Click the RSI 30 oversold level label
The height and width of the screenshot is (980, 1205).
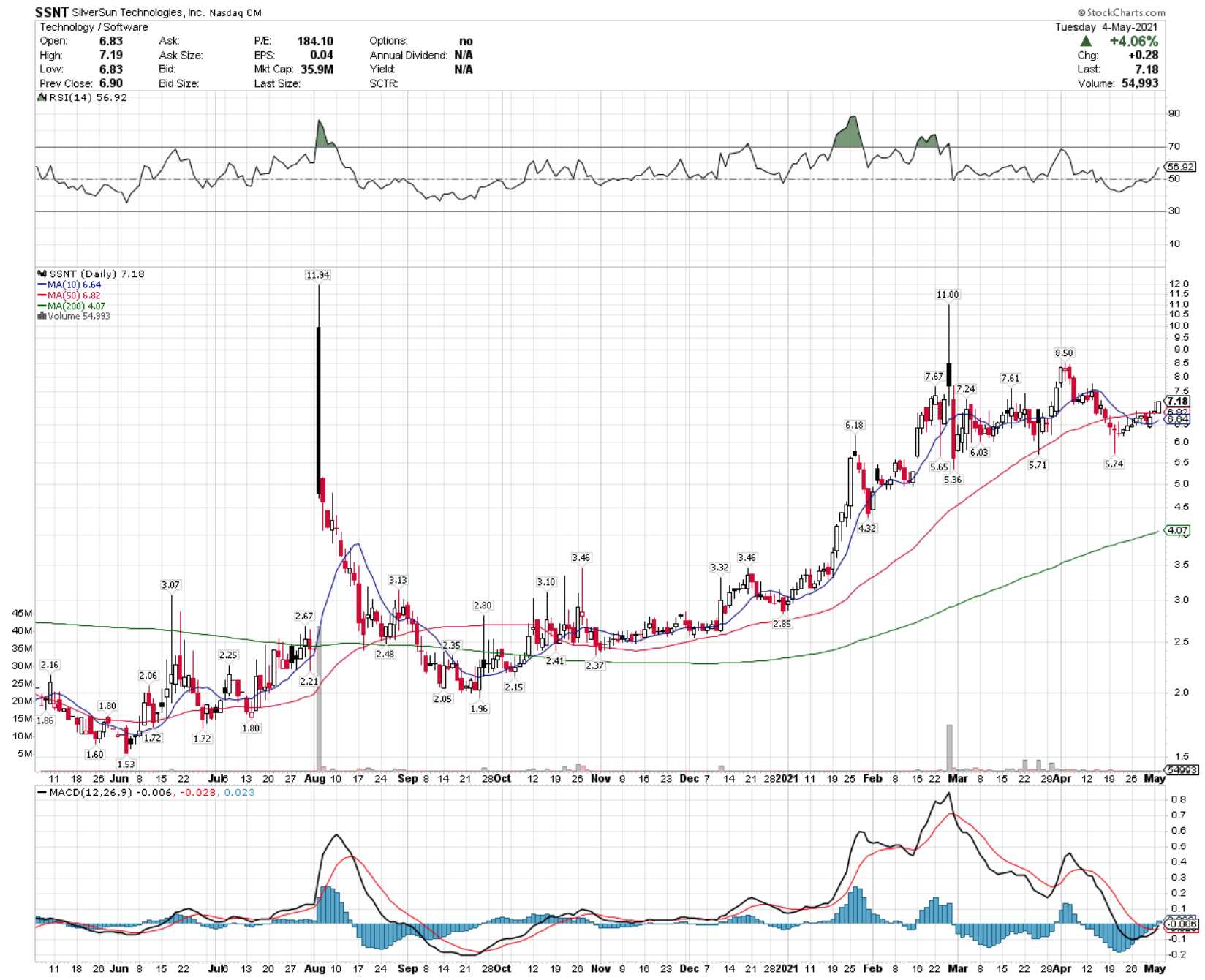(x=1174, y=211)
